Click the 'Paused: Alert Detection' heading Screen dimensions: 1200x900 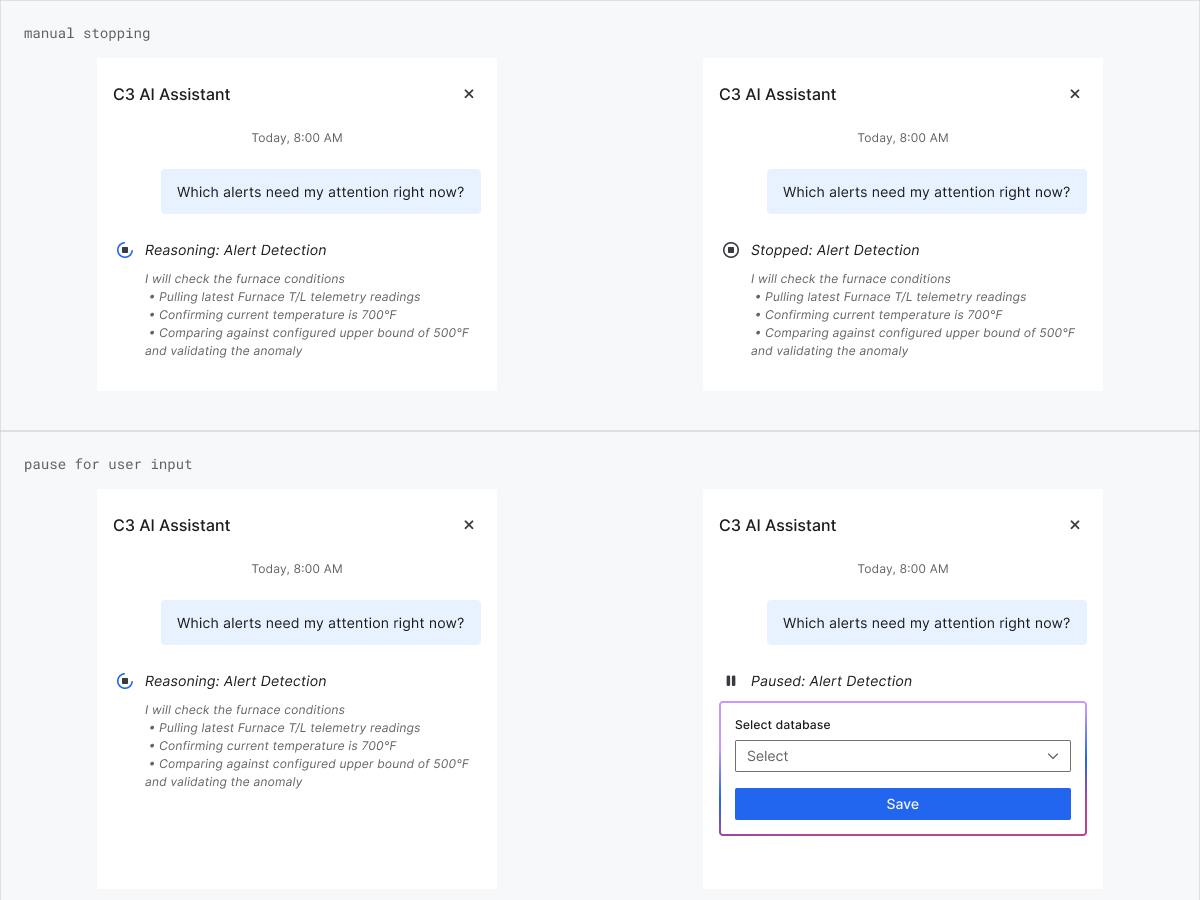click(x=831, y=681)
